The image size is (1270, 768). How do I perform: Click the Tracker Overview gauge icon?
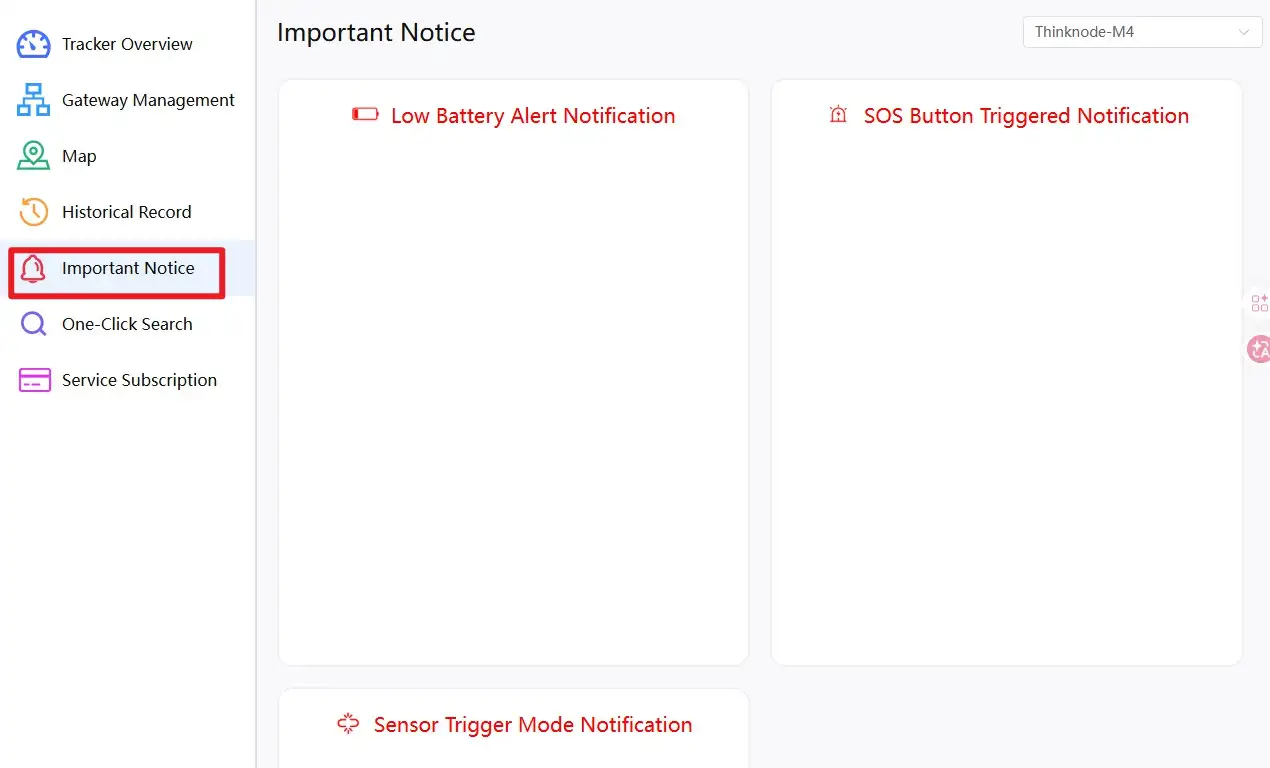[x=34, y=44]
